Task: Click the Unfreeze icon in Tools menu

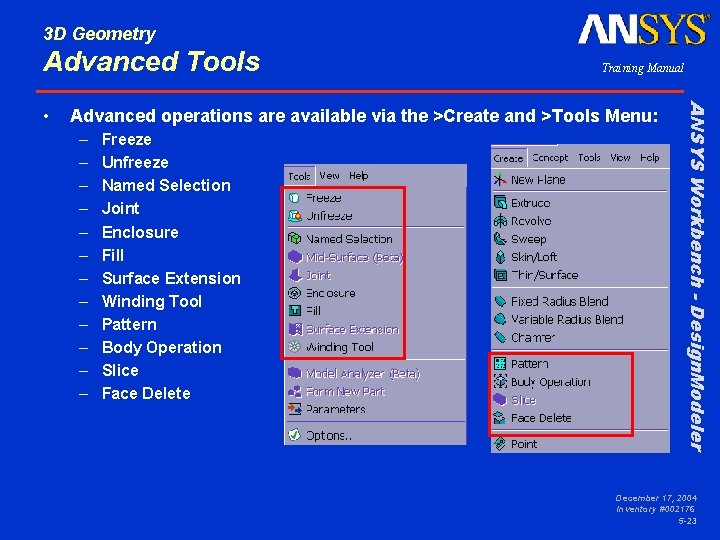Action: click(294, 216)
